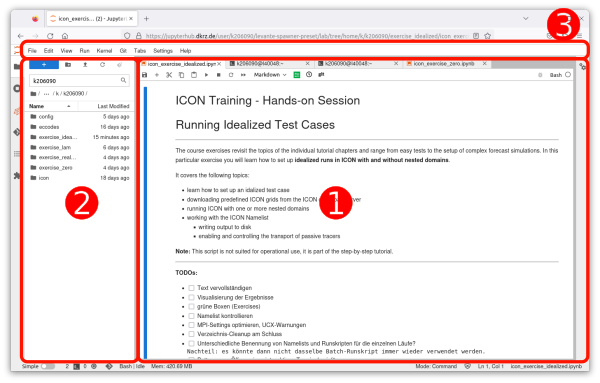This screenshot has height=383, width=600.
Task: Bookmark page with Firefox star icon
Action: click(x=488, y=36)
